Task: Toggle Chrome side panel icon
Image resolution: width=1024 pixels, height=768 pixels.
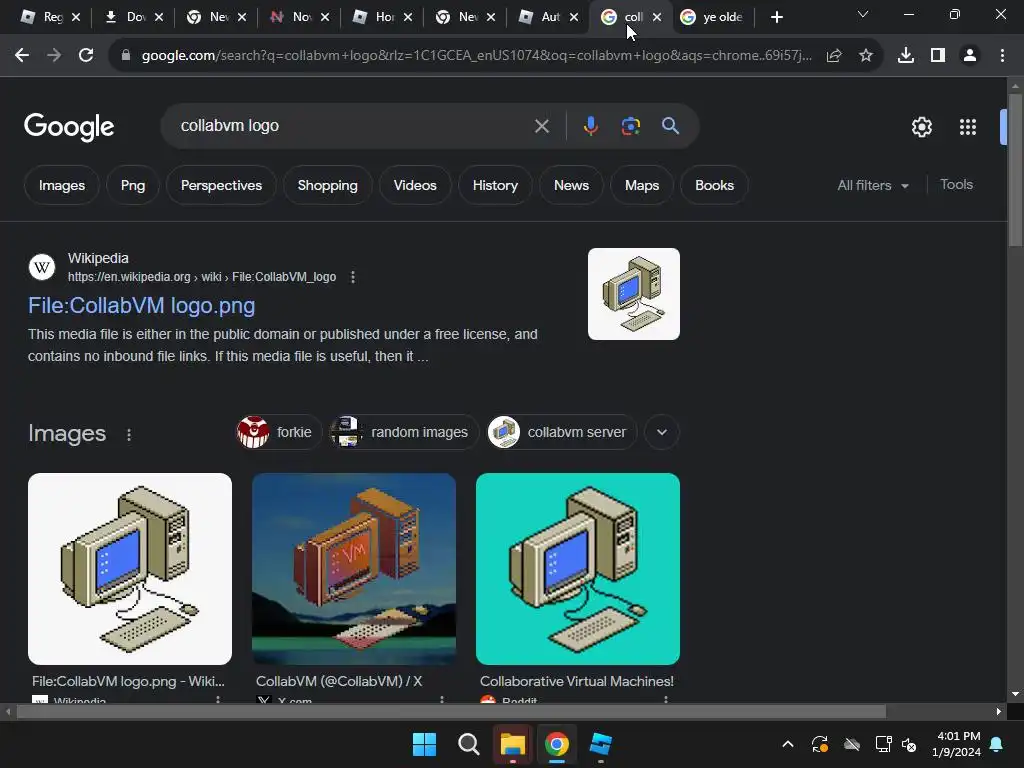Action: [938, 56]
